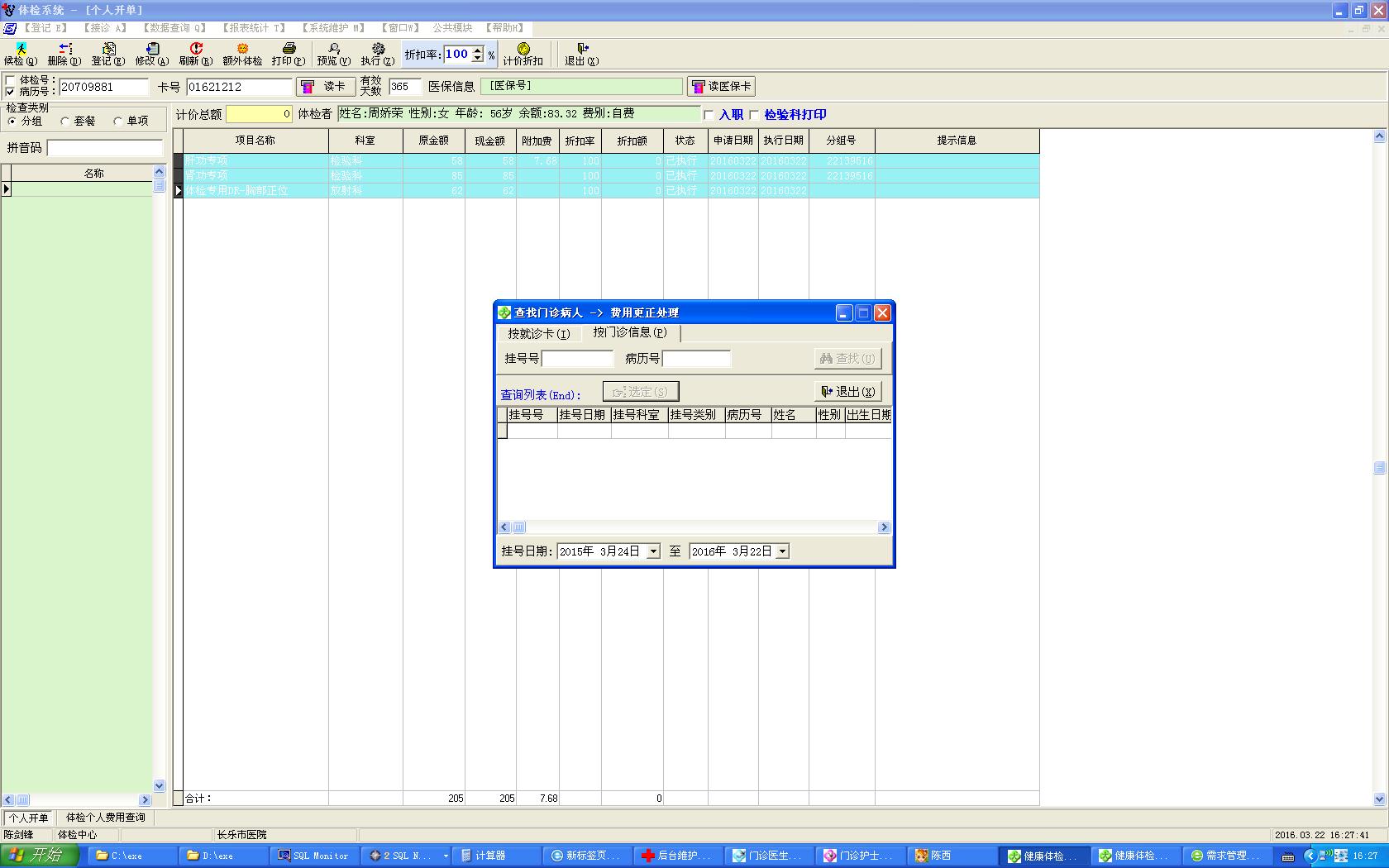Click the app system menu icon in menu bar

tap(9, 28)
